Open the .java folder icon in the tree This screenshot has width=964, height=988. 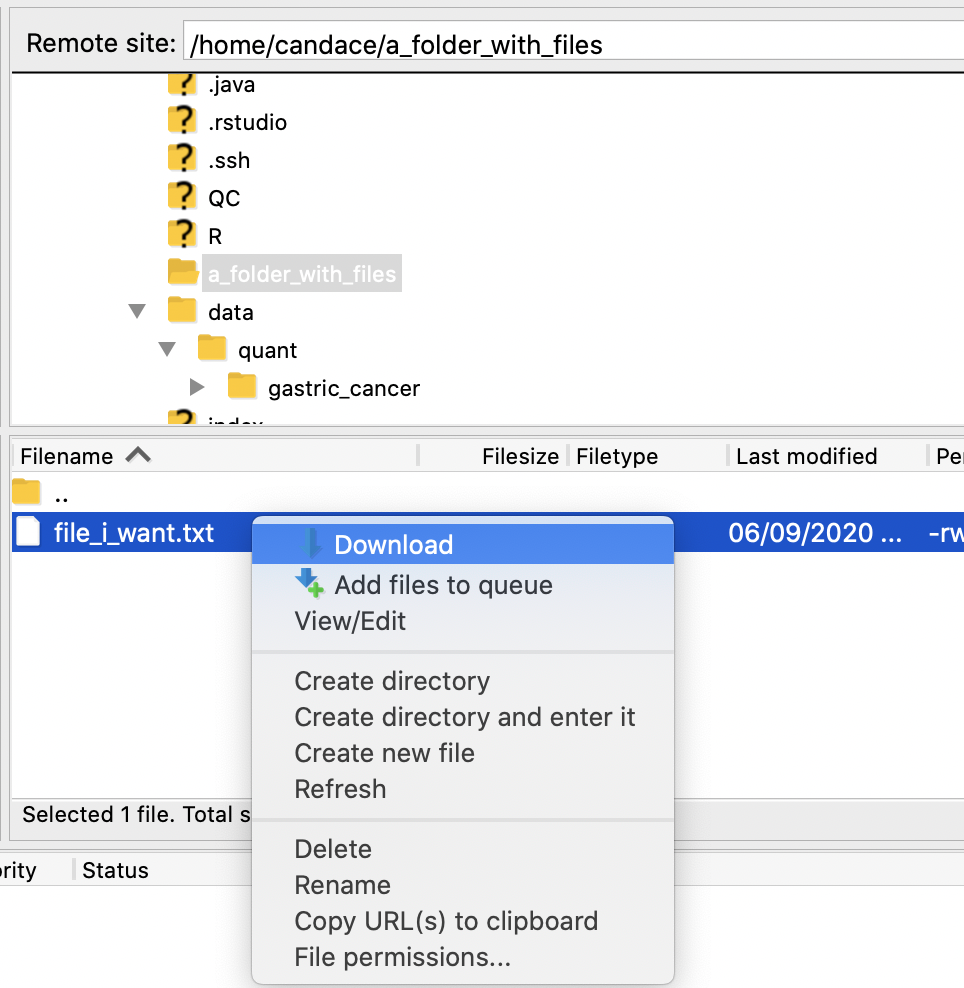(x=183, y=85)
